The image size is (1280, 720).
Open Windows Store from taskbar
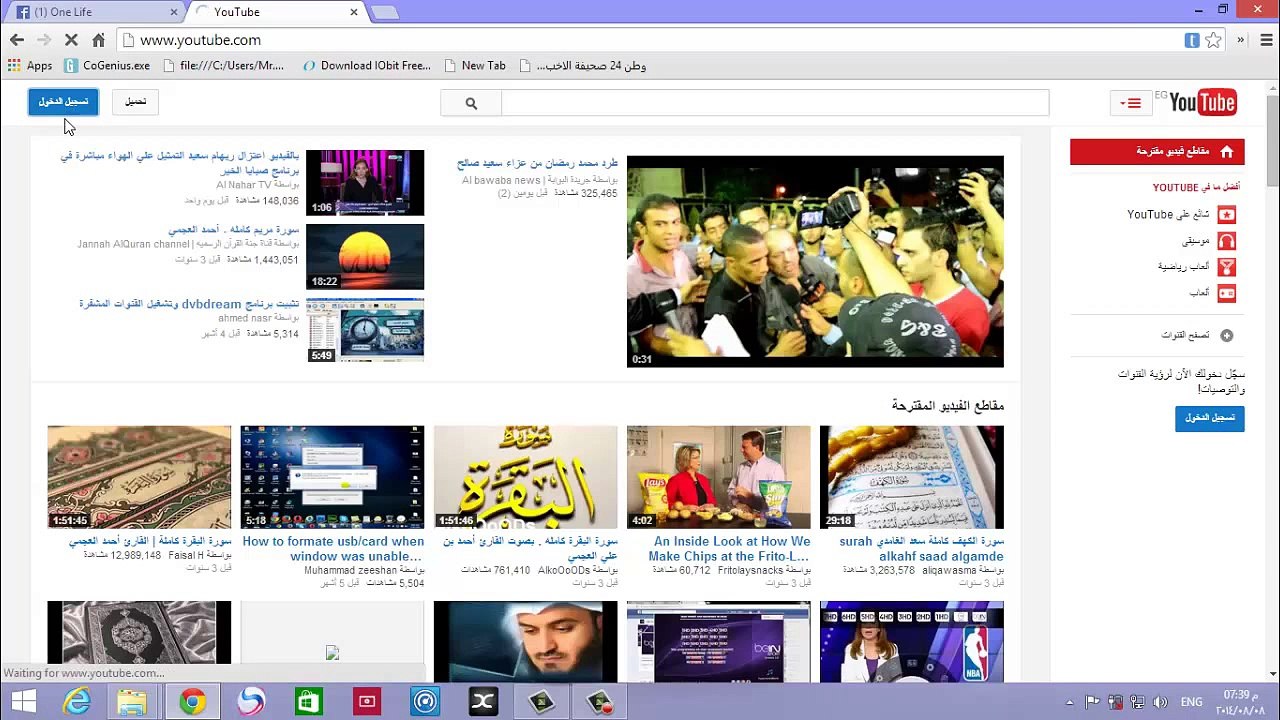(x=308, y=702)
